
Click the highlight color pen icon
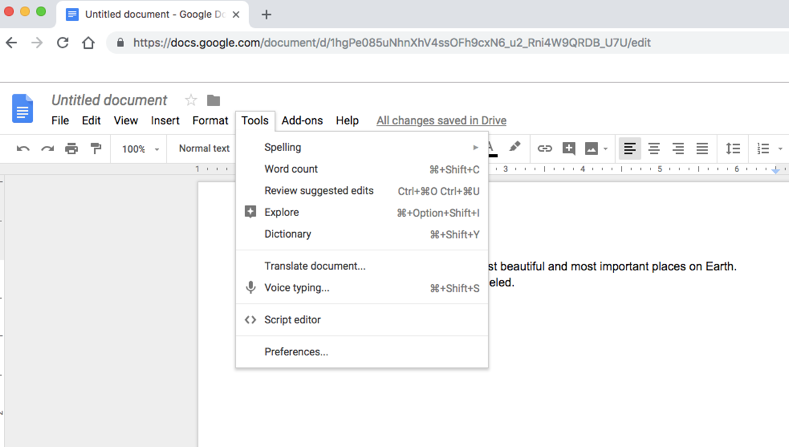click(x=514, y=146)
